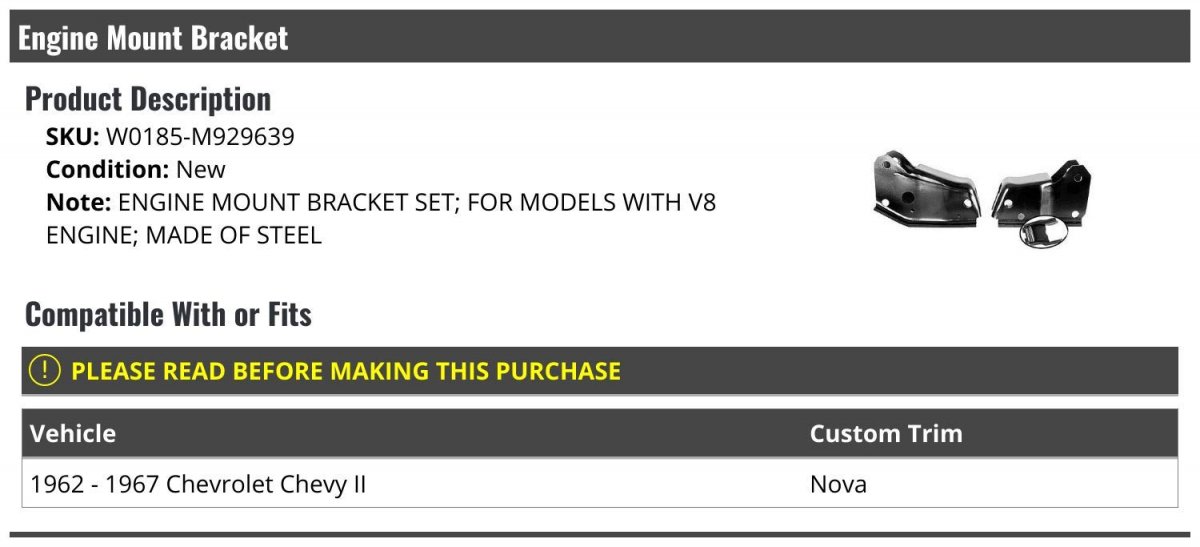Click the Custom Trim column header
Viewport: 1200px width, 547px height.
point(886,434)
